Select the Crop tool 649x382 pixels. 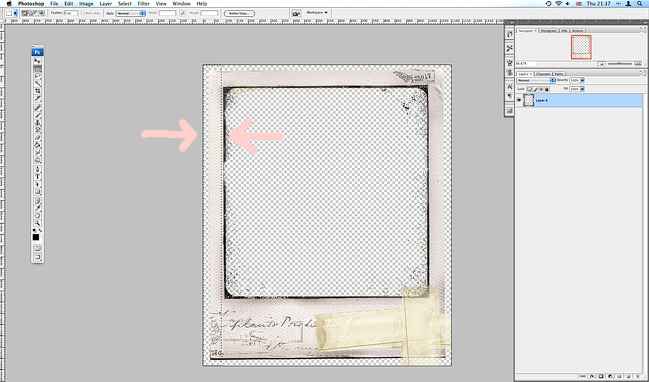point(37,91)
